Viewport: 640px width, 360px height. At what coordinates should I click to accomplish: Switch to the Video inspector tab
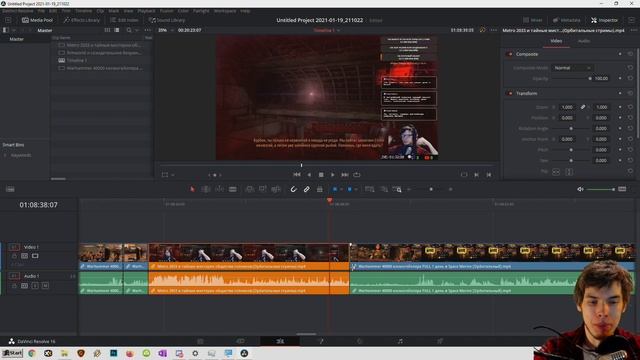(x=556, y=41)
